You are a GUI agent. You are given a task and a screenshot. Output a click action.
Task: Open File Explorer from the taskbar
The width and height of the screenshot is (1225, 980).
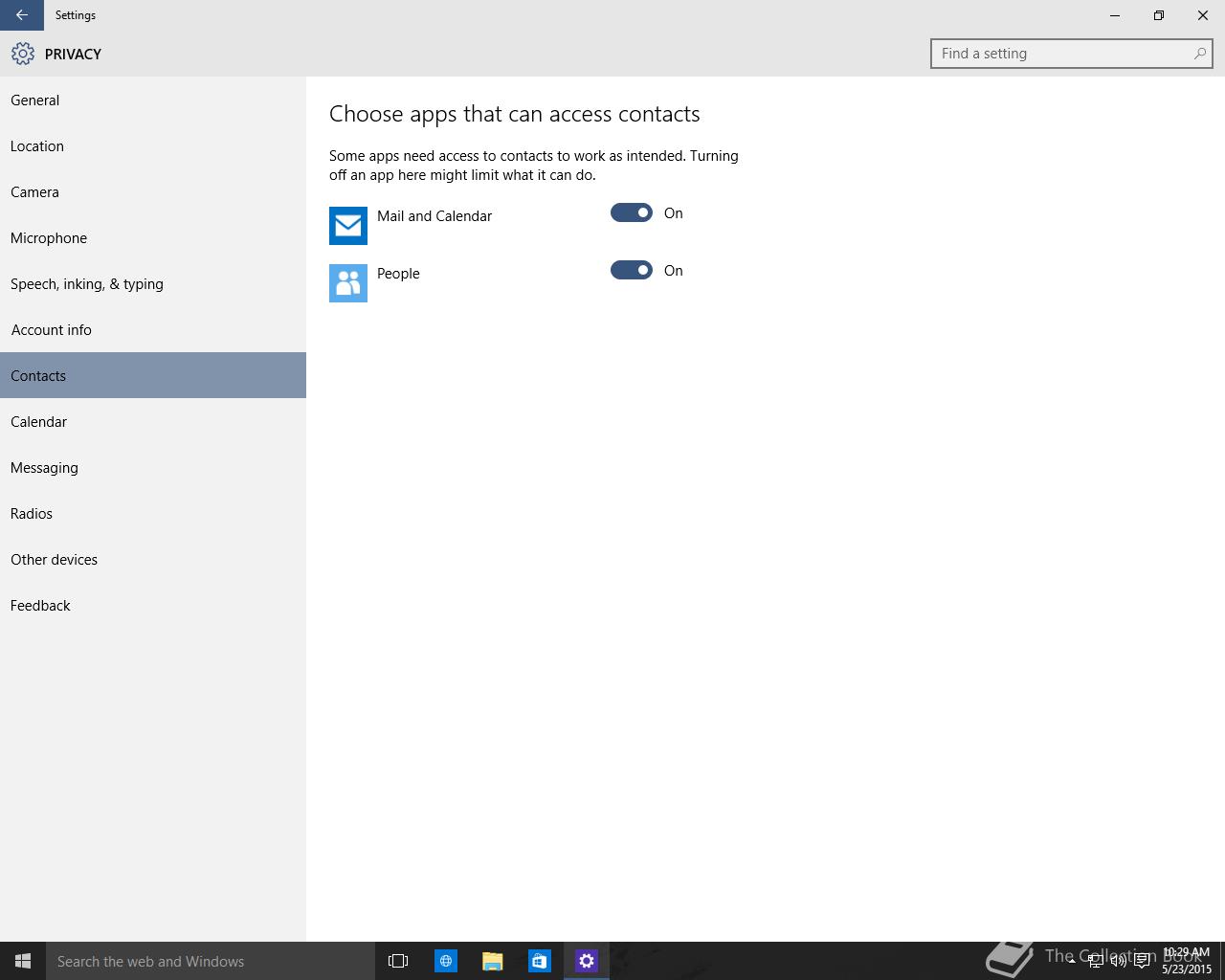click(x=493, y=961)
